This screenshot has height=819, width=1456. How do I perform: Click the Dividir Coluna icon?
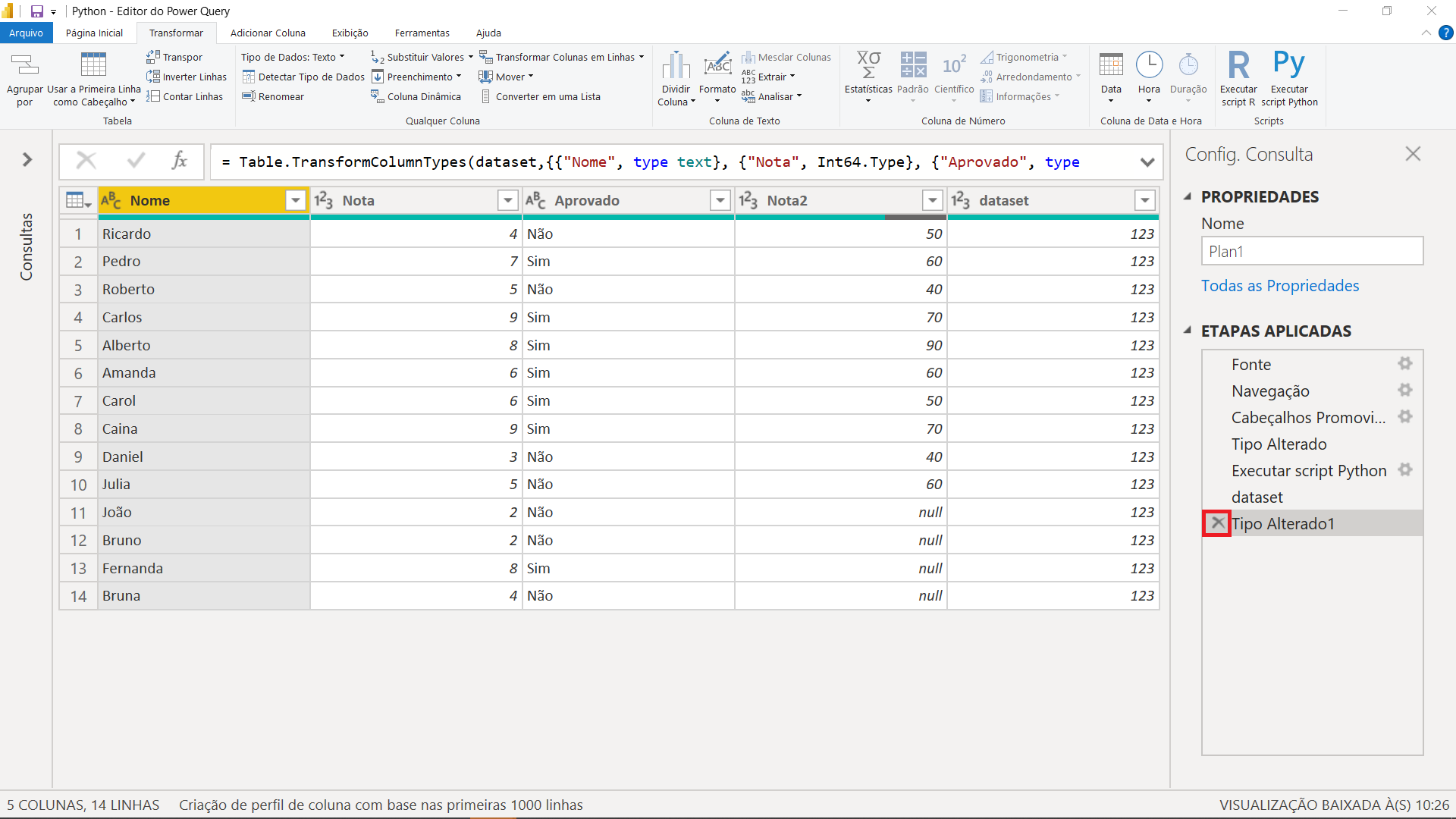(676, 67)
